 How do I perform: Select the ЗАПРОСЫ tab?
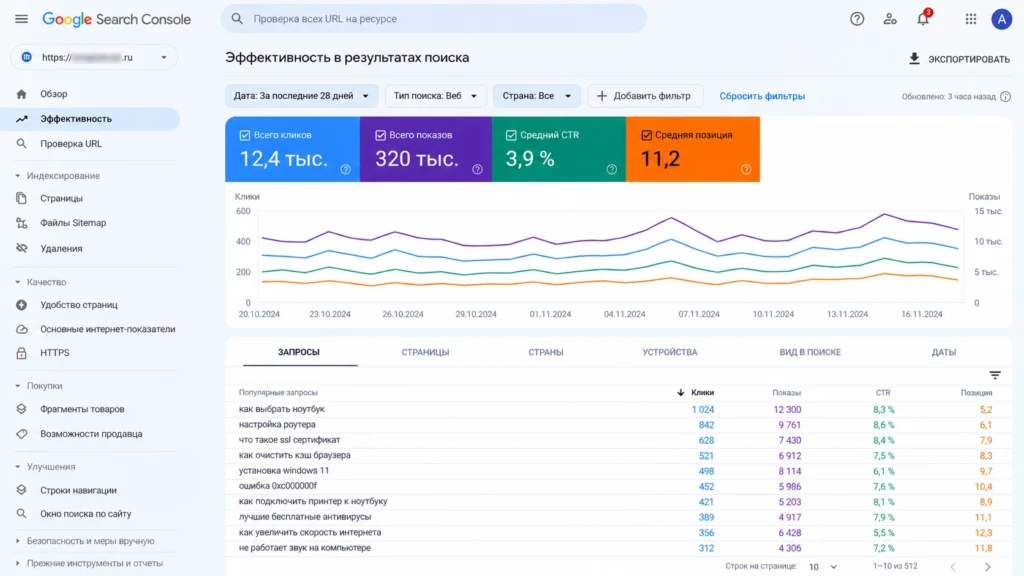(298, 352)
